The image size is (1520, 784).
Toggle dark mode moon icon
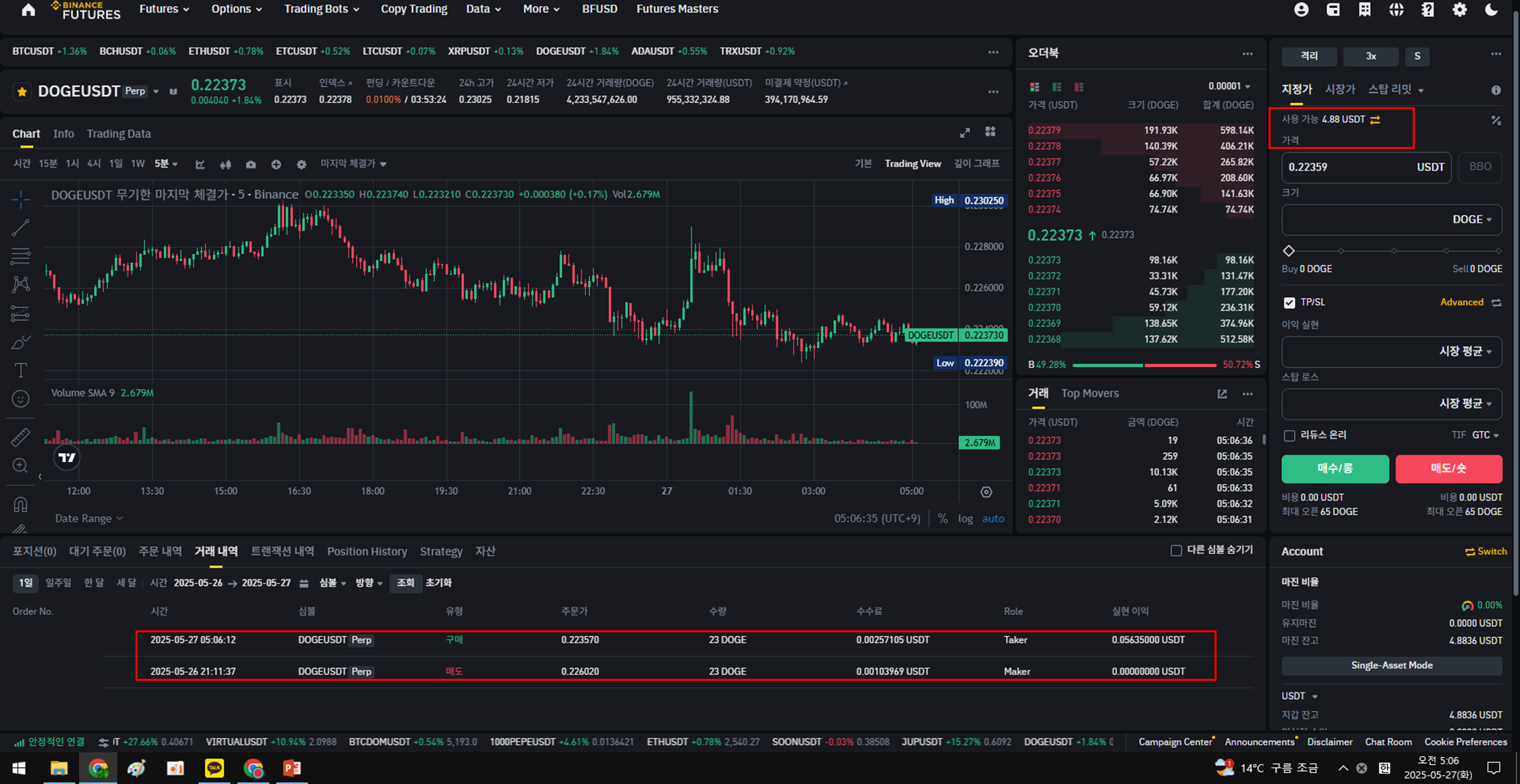tap(1491, 9)
